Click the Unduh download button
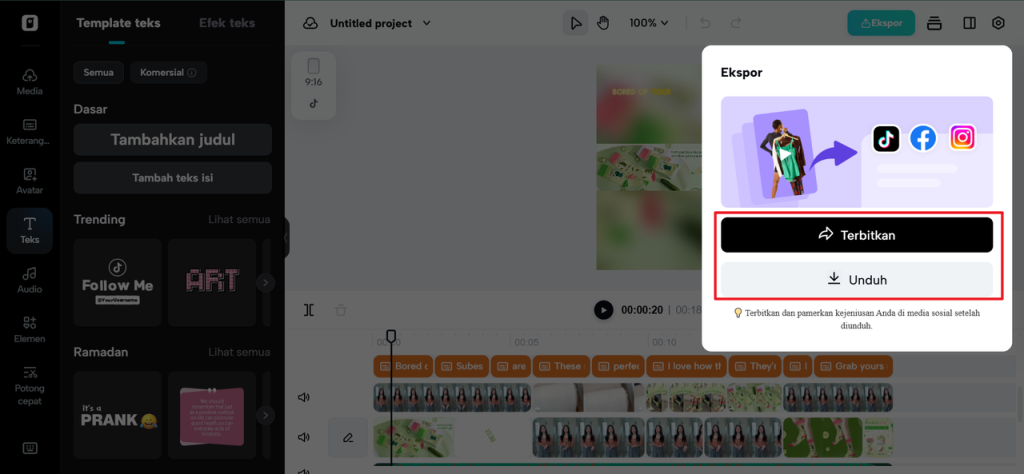Viewport: 1024px width, 474px height. (857, 279)
